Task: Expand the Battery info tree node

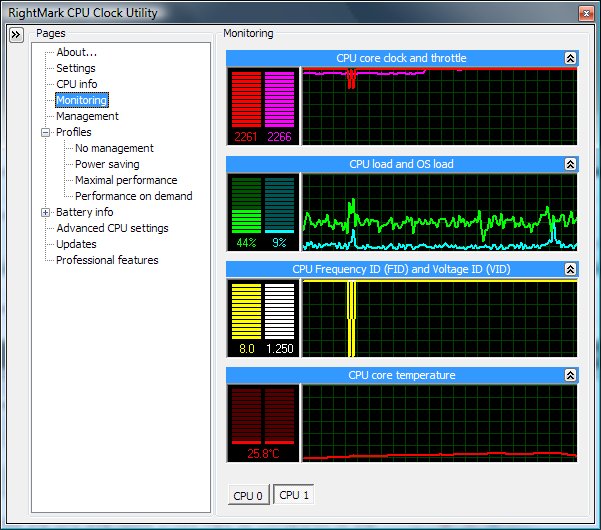Action: [x=46, y=212]
